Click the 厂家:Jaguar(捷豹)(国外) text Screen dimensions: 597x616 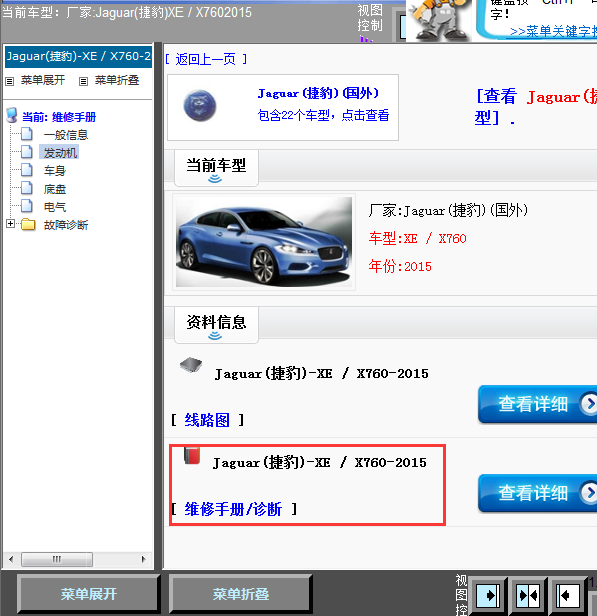pos(448,211)
